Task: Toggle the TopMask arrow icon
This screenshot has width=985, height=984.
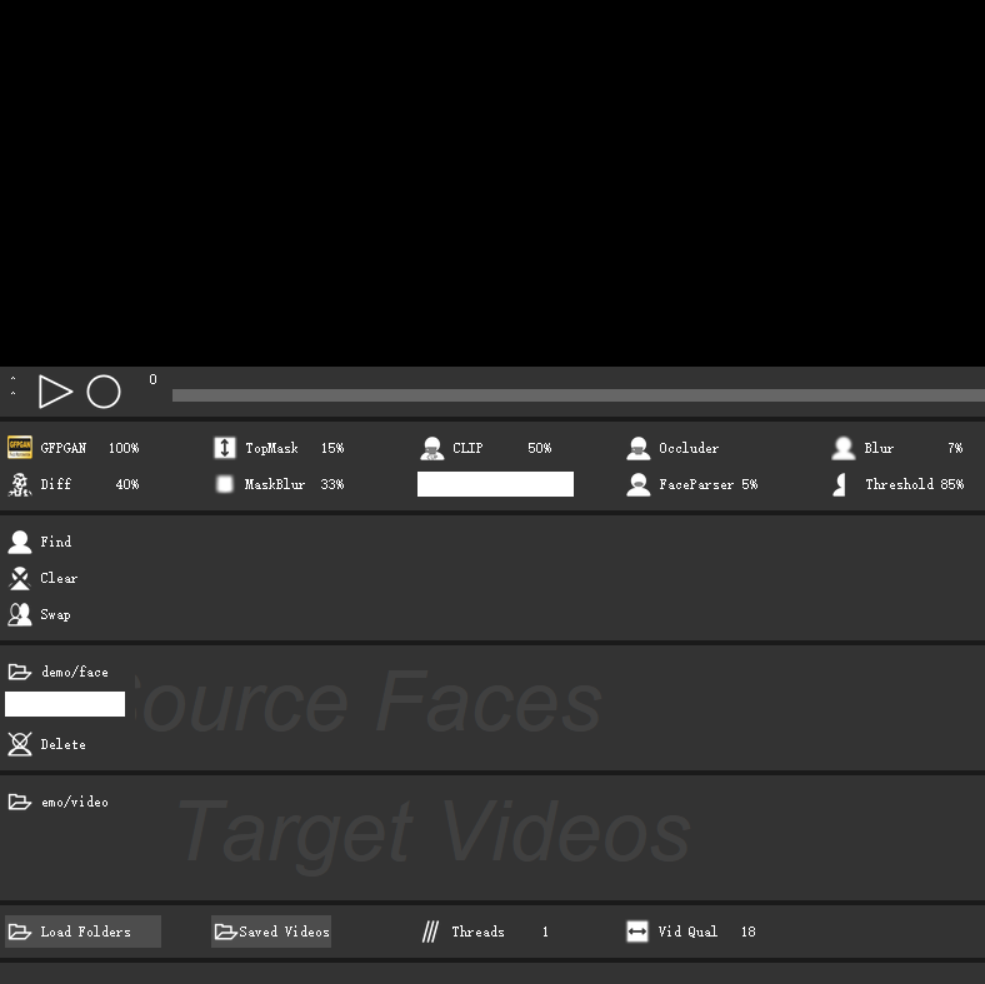Action: pos(224,447)
